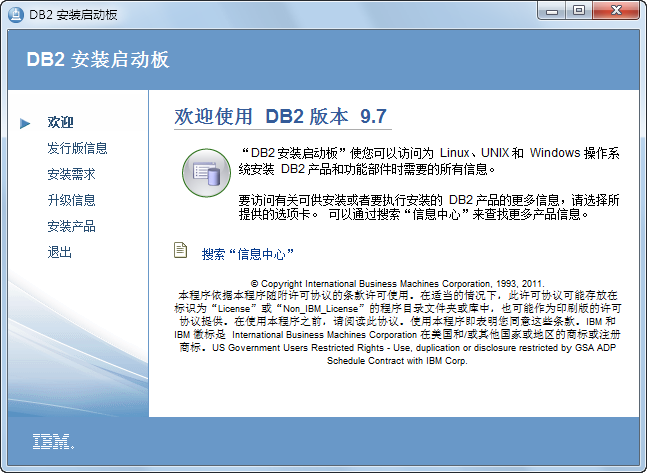
Task: Click the blue DB2 安装启动板 header banner
Action: click(x=323, y=59)
